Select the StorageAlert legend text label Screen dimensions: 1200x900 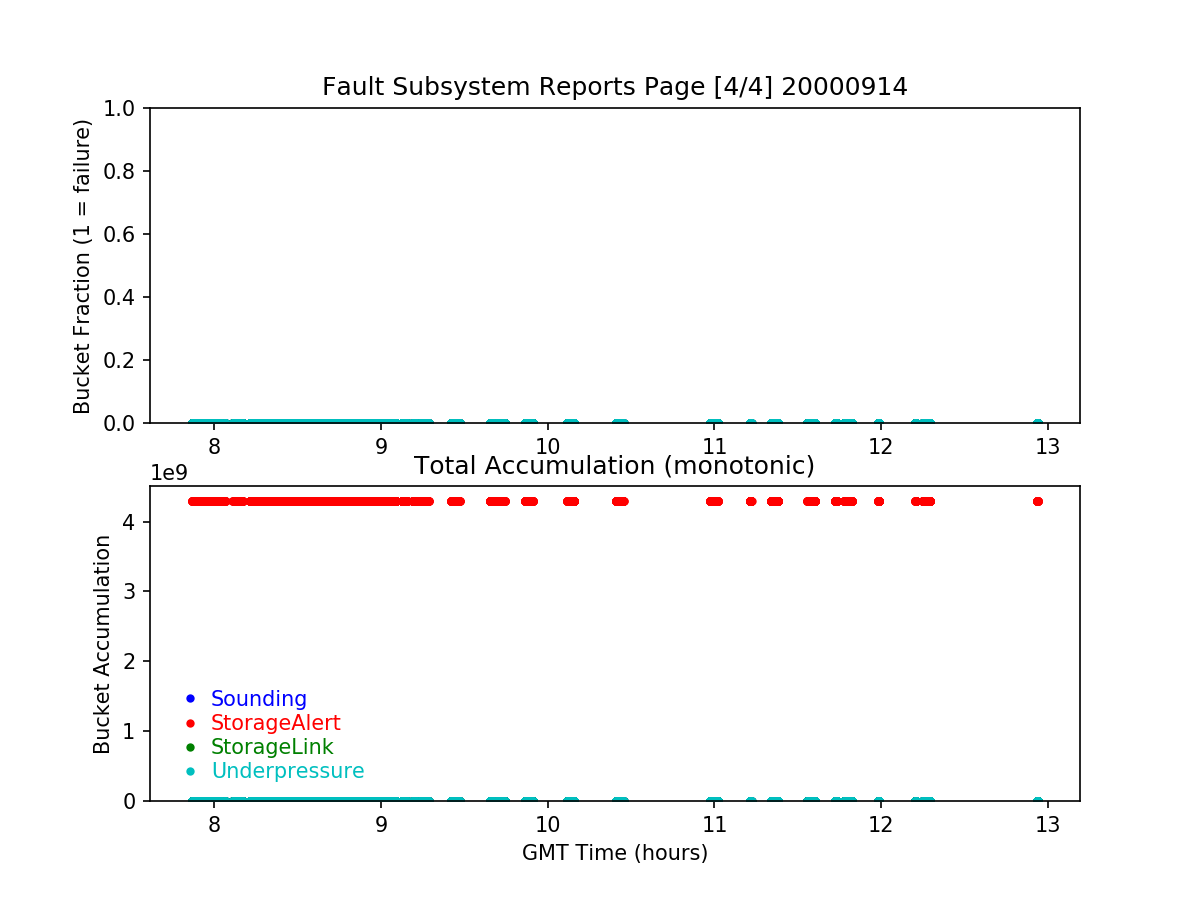click(275, 723)
